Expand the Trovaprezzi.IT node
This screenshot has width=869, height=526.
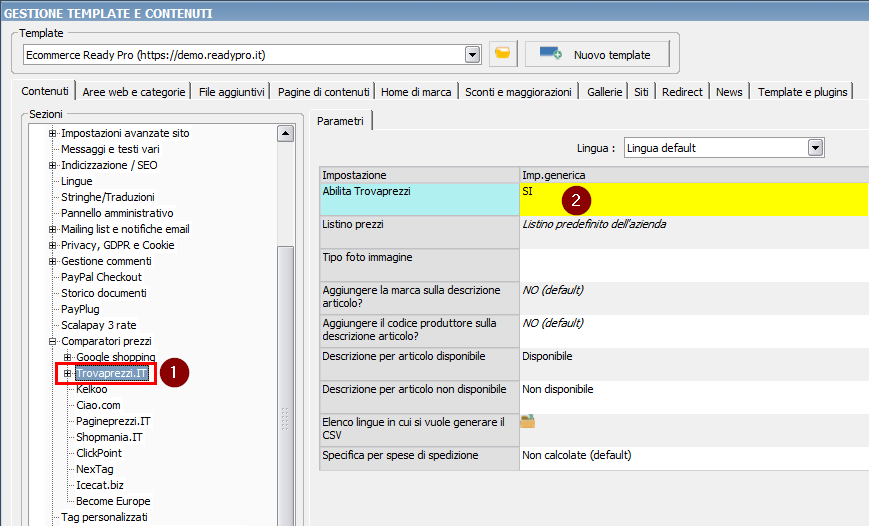point(67,373)
